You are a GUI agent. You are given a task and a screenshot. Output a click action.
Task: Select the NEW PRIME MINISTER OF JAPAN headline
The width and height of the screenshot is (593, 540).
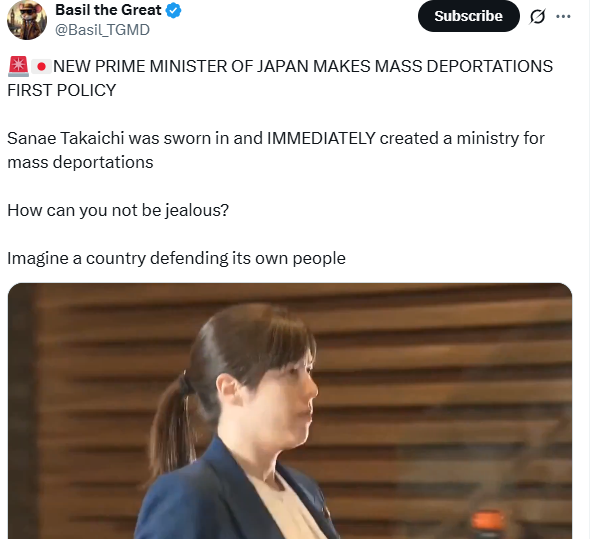(x=303, y=66)
